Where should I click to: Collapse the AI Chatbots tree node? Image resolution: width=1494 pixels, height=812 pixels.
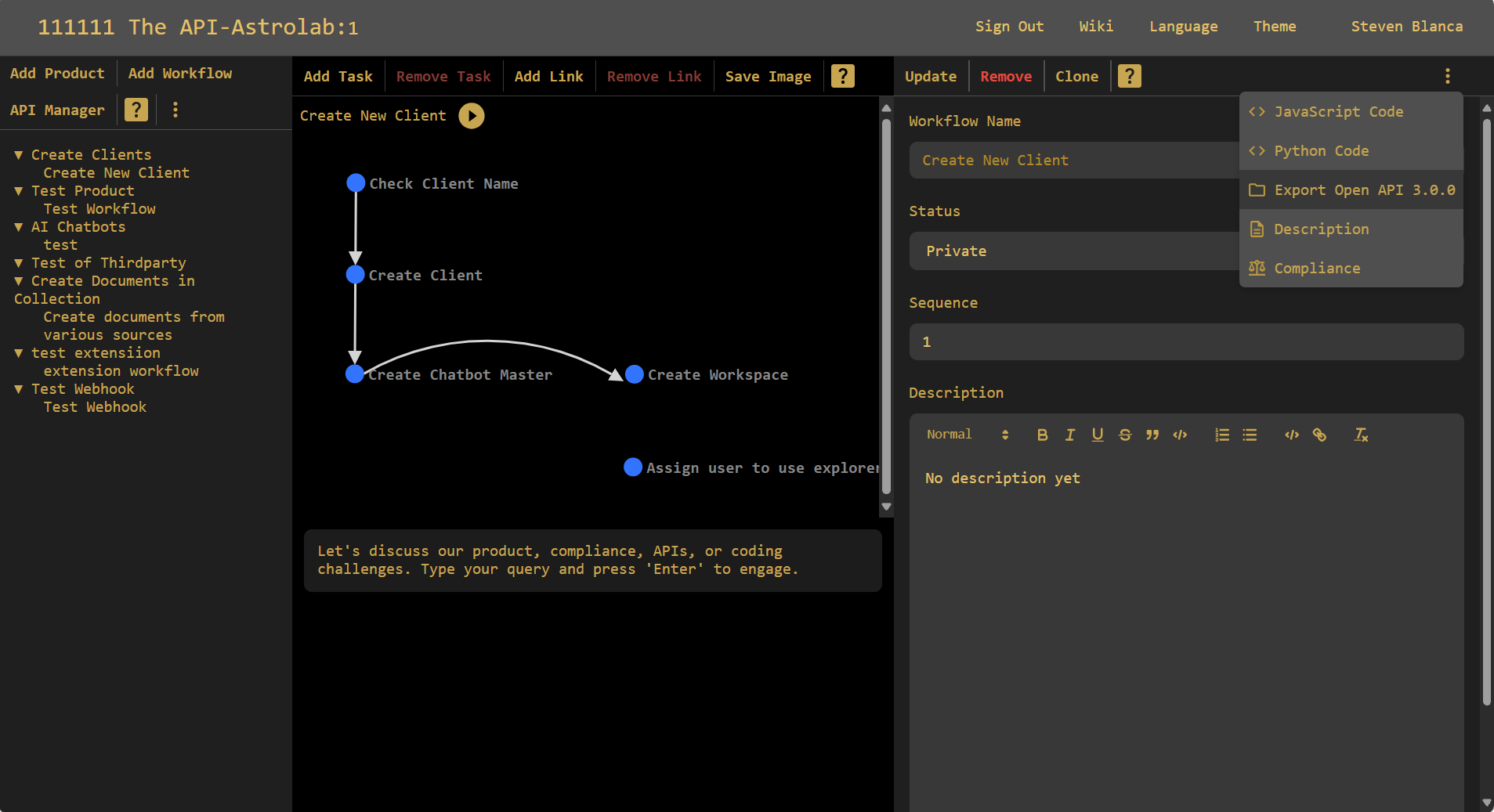[19, 227]
